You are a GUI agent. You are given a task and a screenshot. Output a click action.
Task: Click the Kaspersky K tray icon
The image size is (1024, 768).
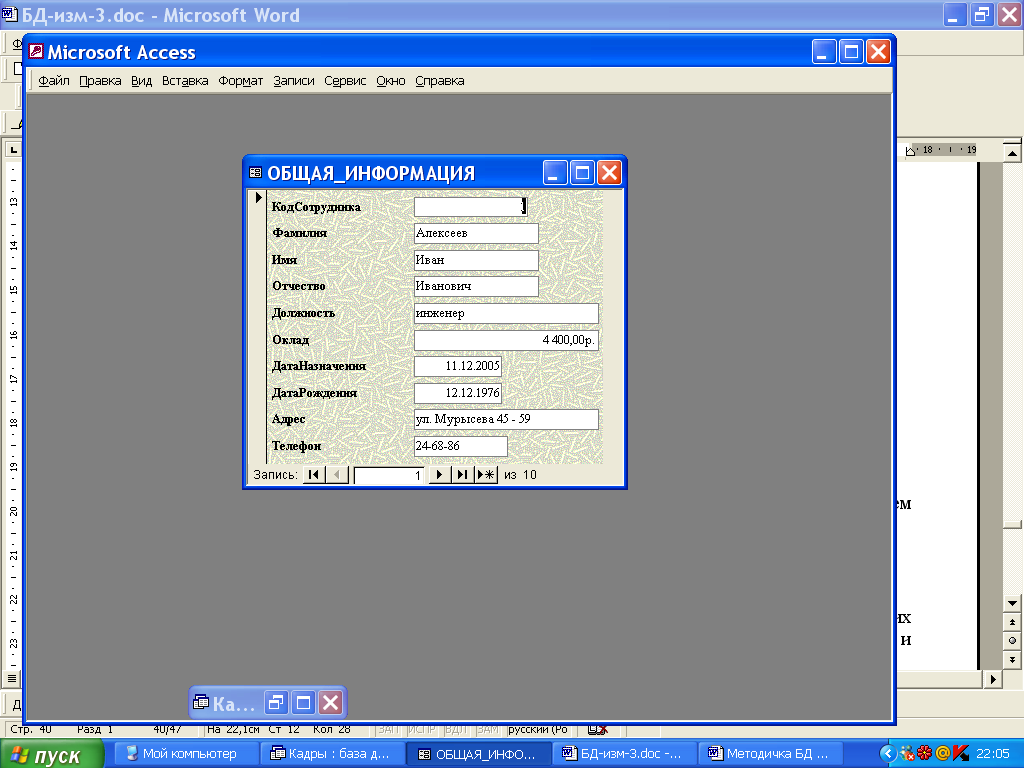click(x=961, y=754)
